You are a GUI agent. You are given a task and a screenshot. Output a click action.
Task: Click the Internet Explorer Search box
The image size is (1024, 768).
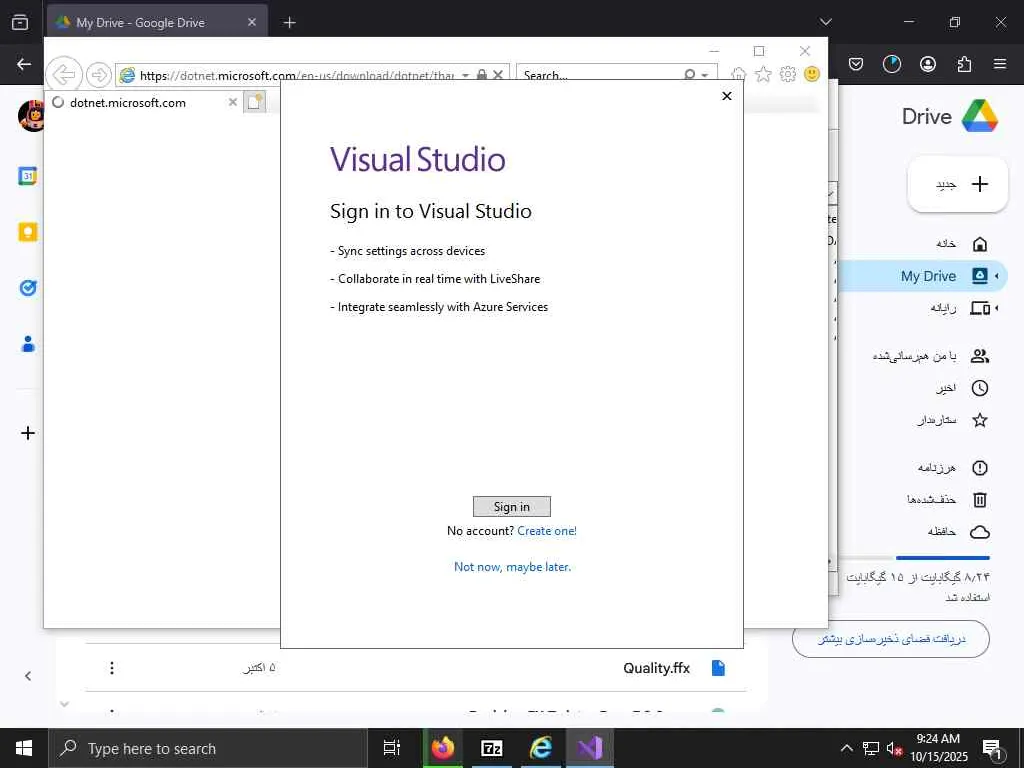pyautogui.click(x=600, y=75)
